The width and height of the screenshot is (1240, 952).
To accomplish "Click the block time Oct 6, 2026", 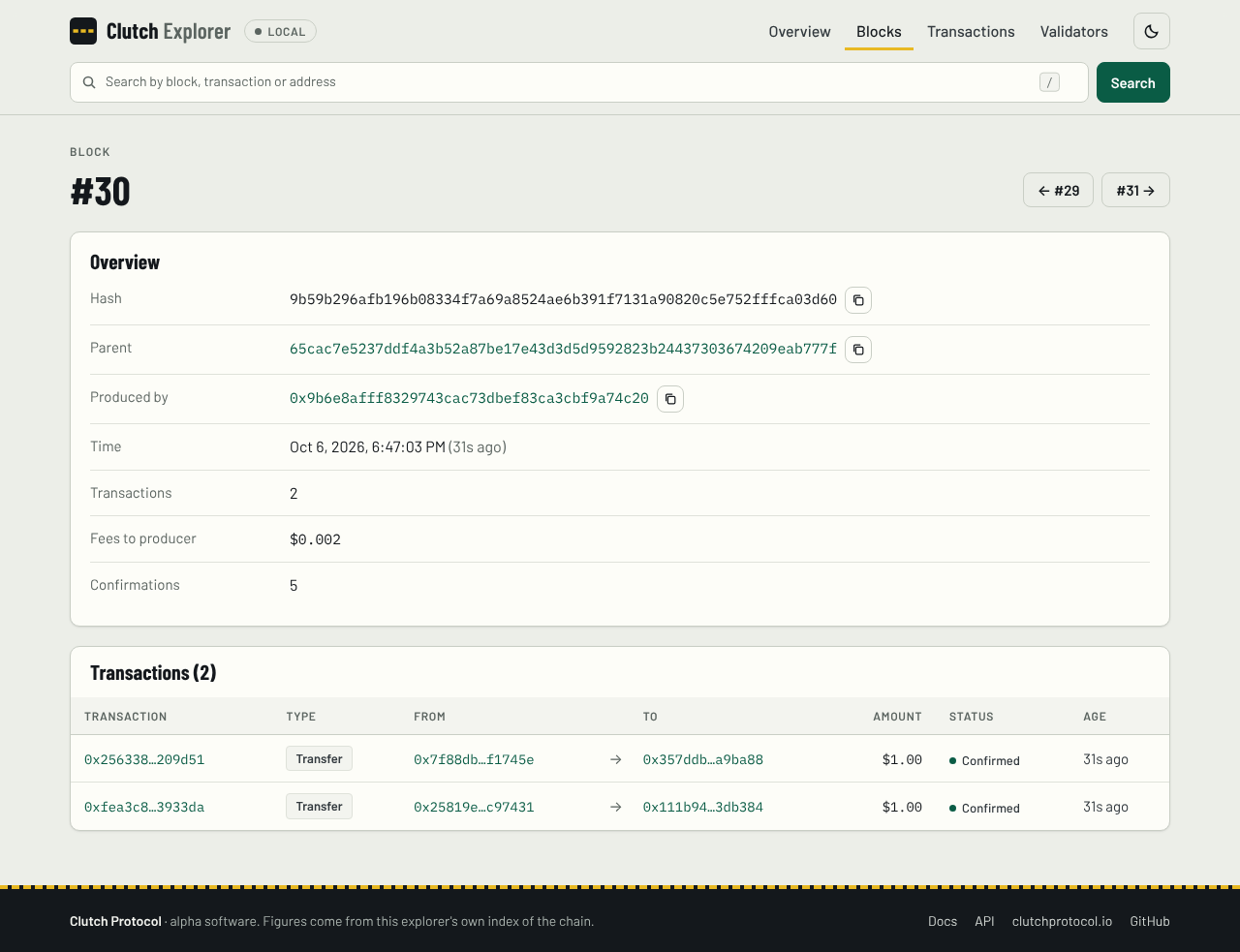I will click(367, 446).
